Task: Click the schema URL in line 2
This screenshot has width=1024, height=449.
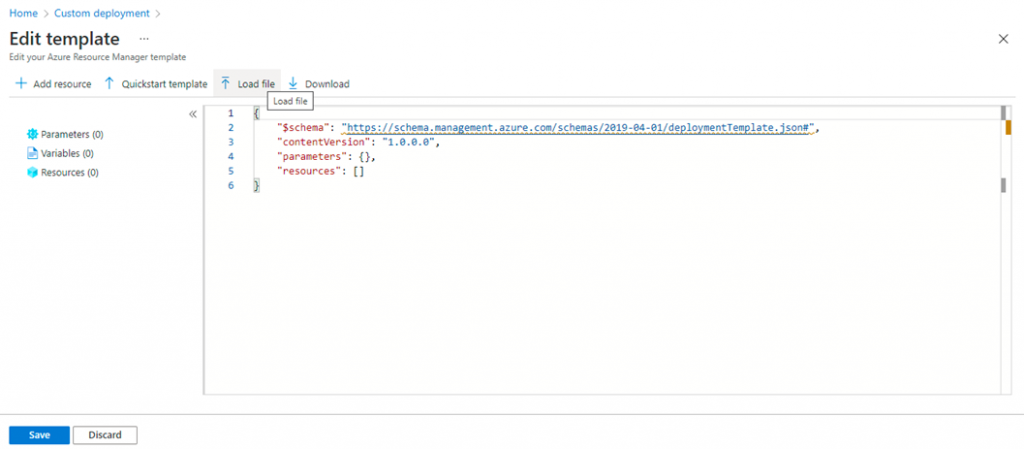Action: click(x=578, y=128)
